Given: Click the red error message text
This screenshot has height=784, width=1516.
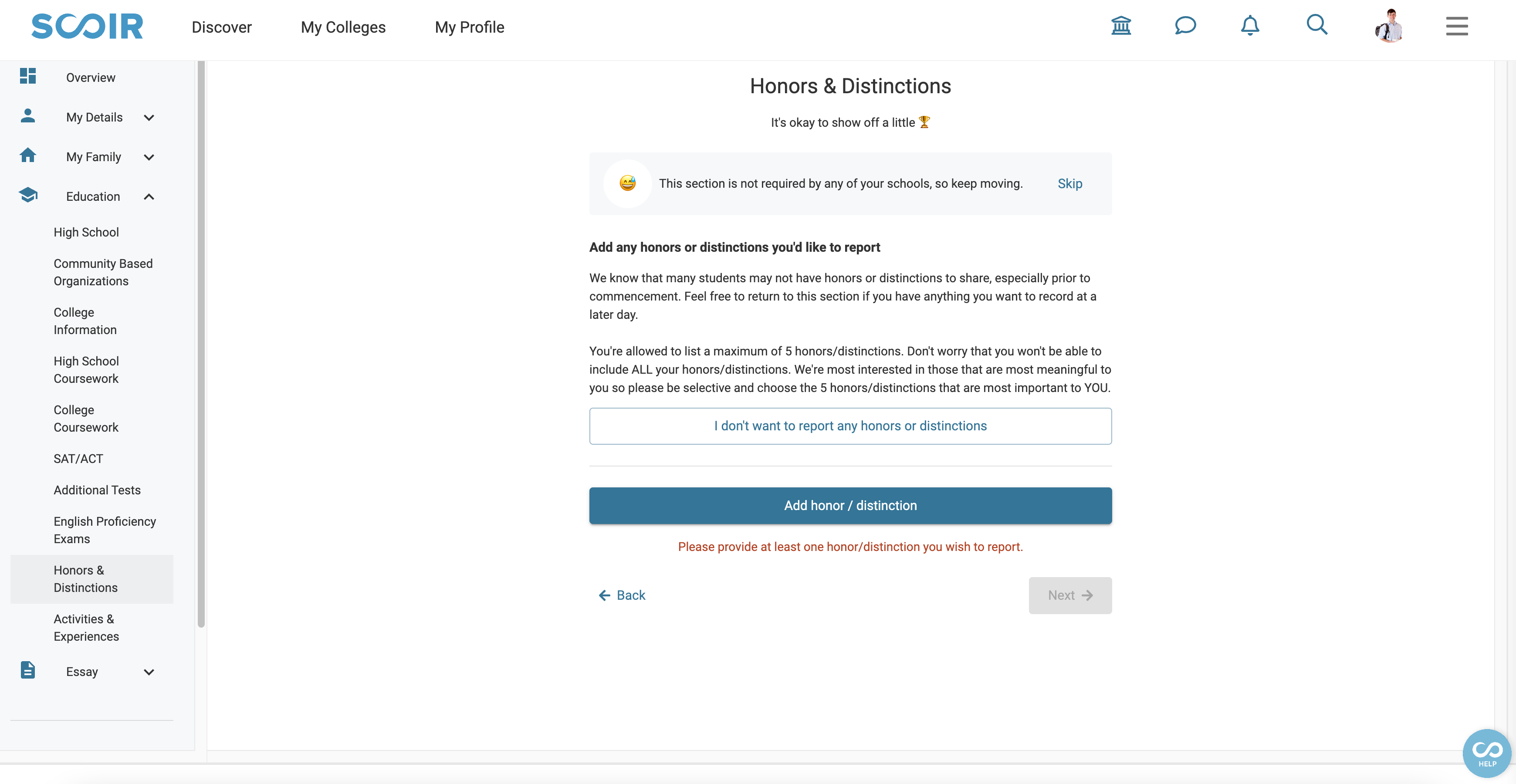Looking at the screenshot, I should click(850, 547).
